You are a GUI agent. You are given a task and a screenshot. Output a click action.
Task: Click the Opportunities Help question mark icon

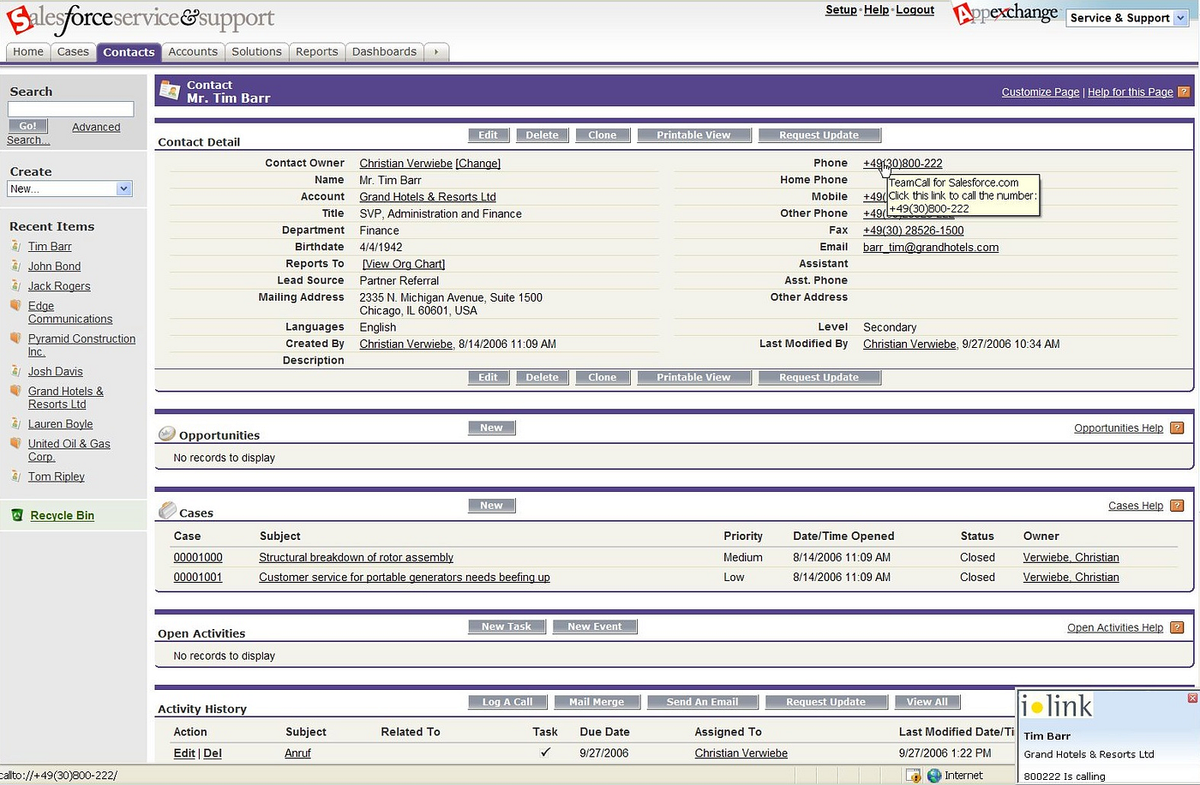tap(1177, 428)
